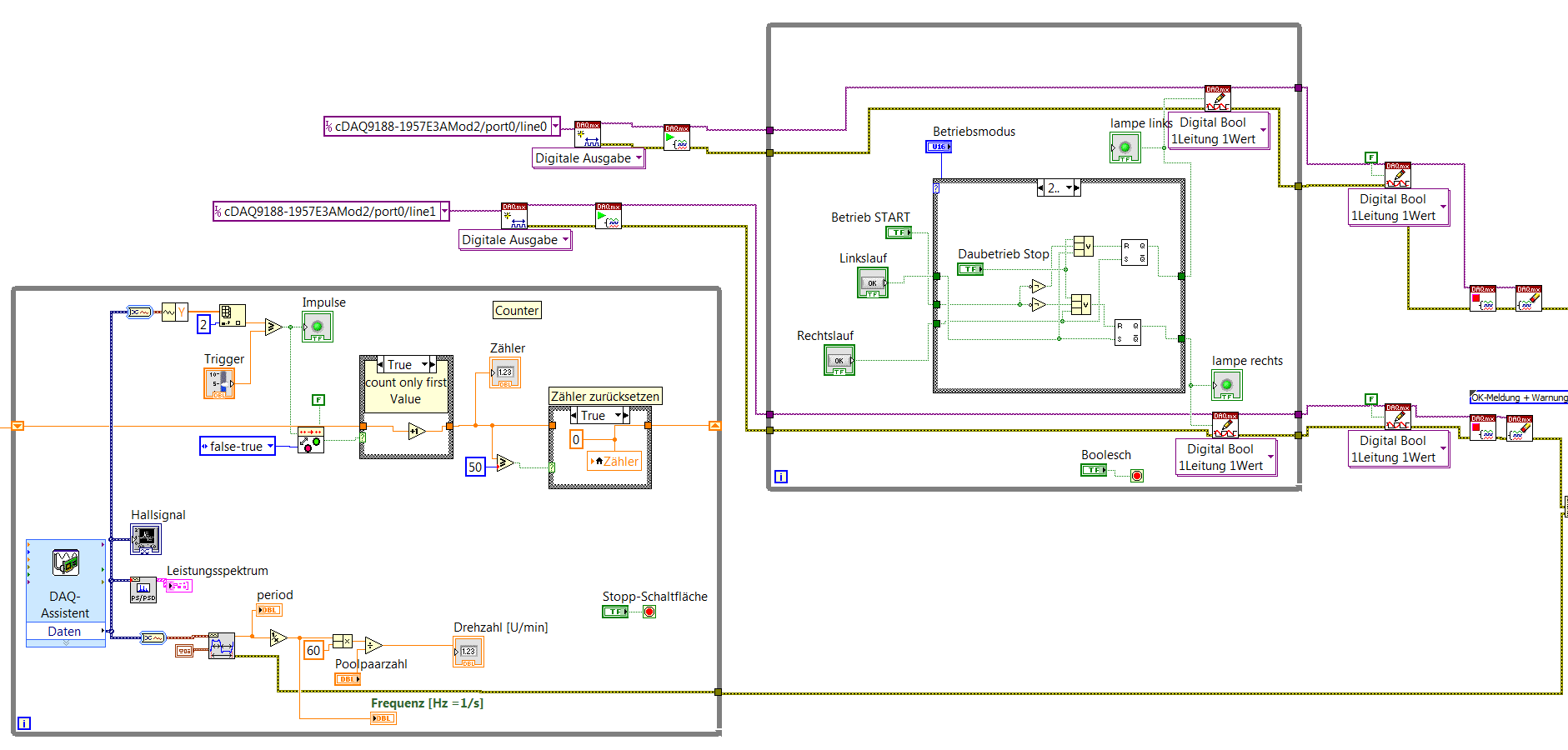The image size is (1568, 750).
Task: Select the lower RS flip-flop in the 2.. case
Action: (1128, 333)
